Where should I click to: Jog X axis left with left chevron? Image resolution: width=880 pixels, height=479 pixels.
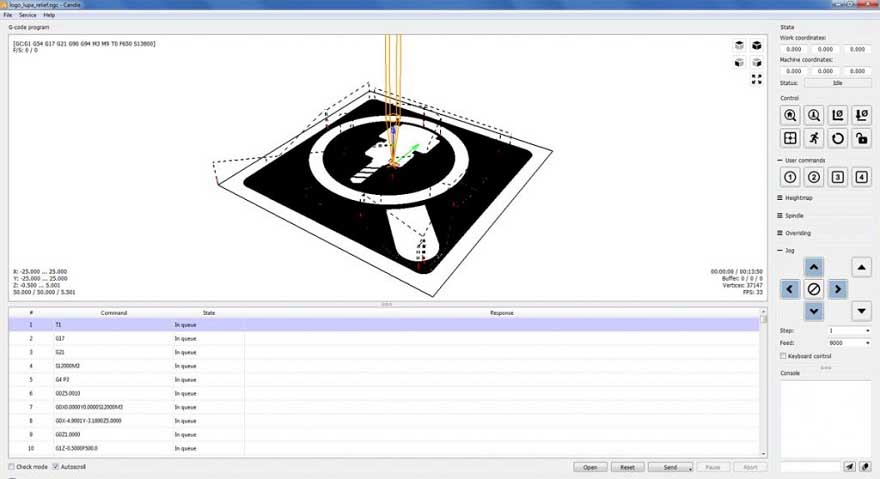click(x=790, y=289)
